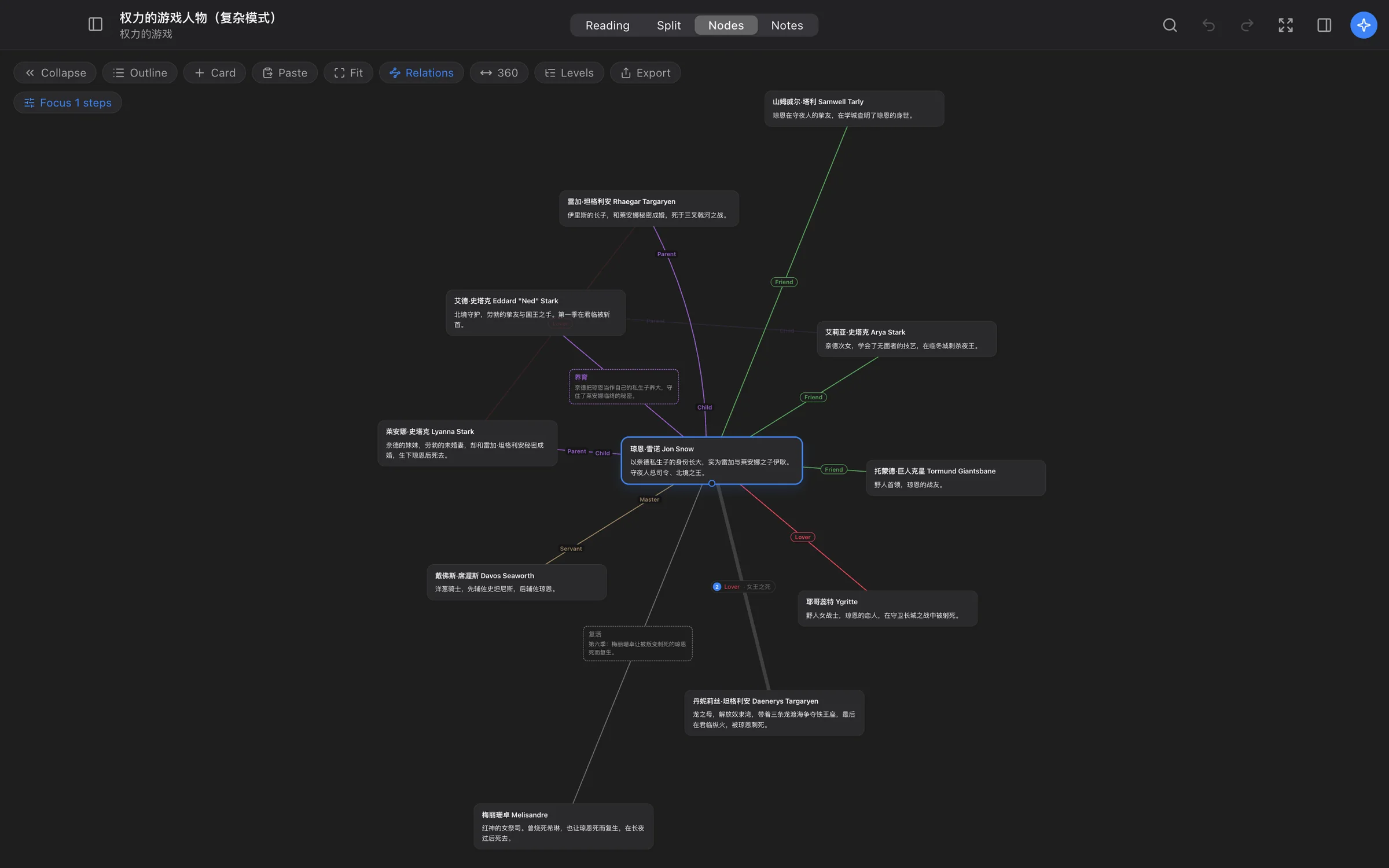
Task: Select the Davos Seaworth node card
Action: (516, 582)
